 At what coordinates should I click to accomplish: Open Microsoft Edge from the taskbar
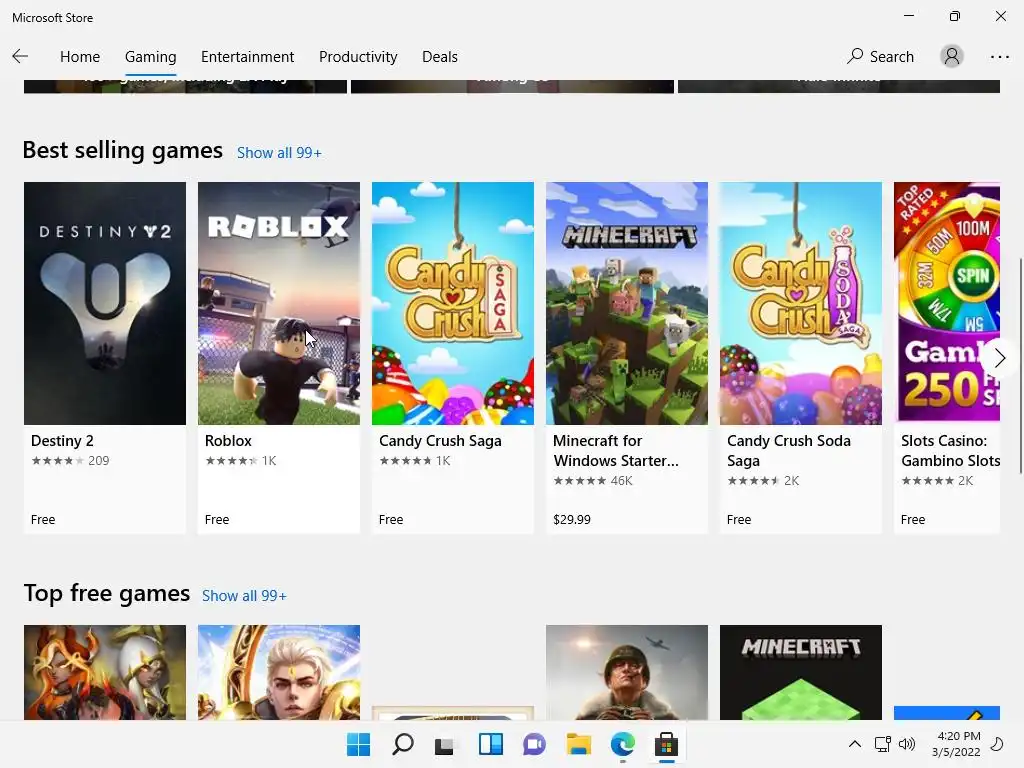pyautogui.click(x=622, y=744)
